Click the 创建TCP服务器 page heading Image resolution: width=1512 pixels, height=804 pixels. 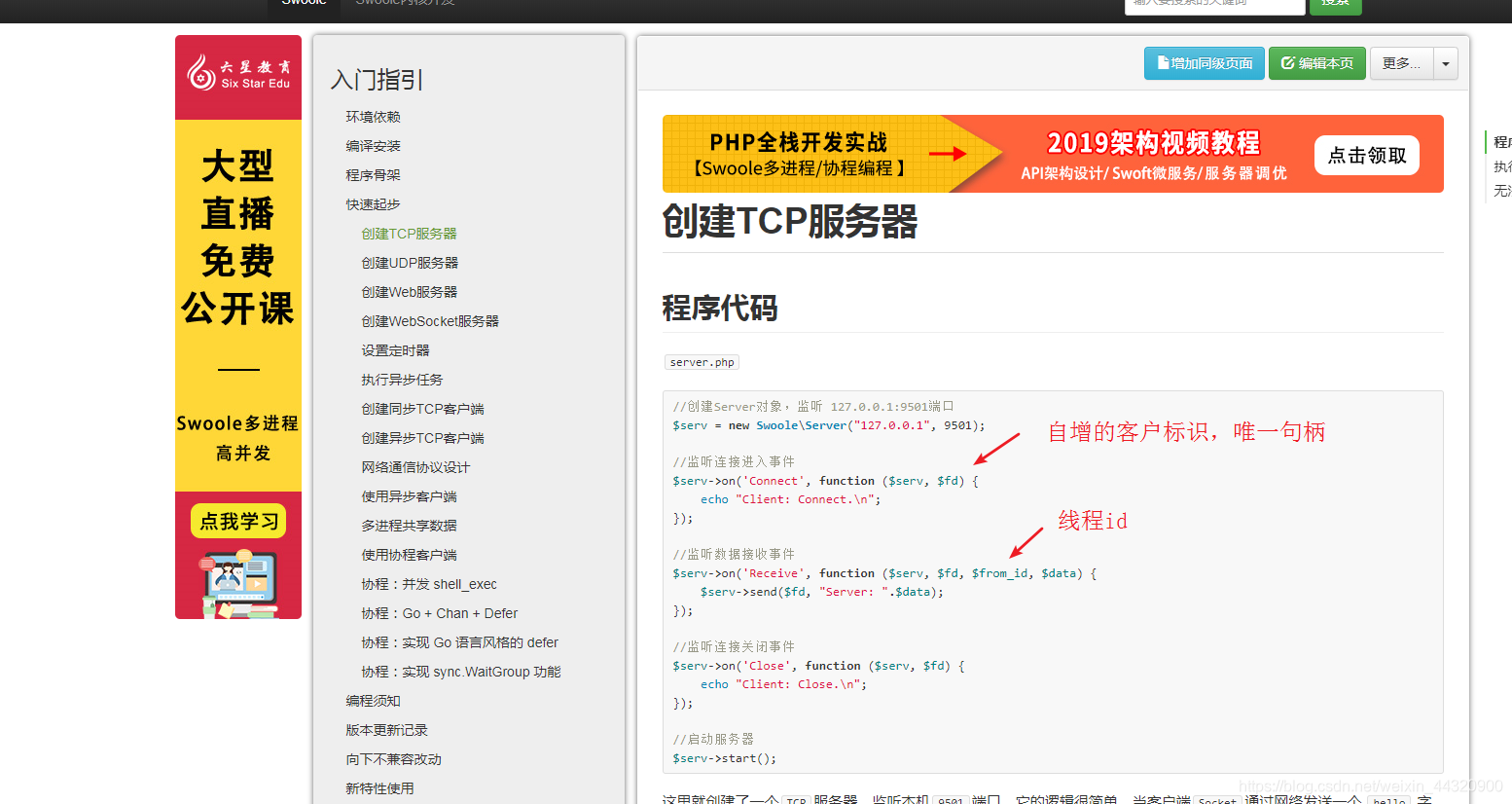click(x=790, y=222)
